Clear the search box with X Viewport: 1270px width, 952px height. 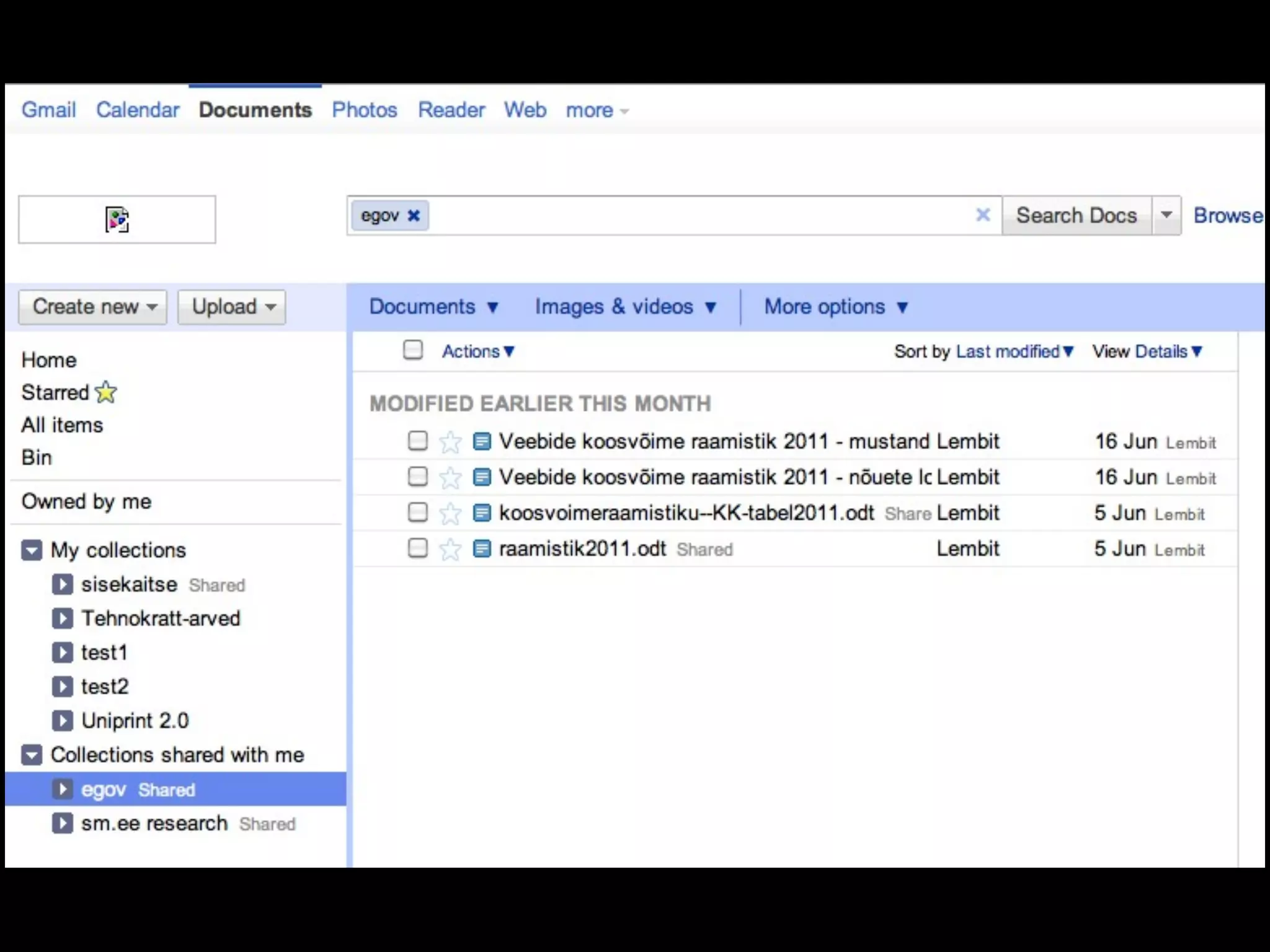point(983,215)
